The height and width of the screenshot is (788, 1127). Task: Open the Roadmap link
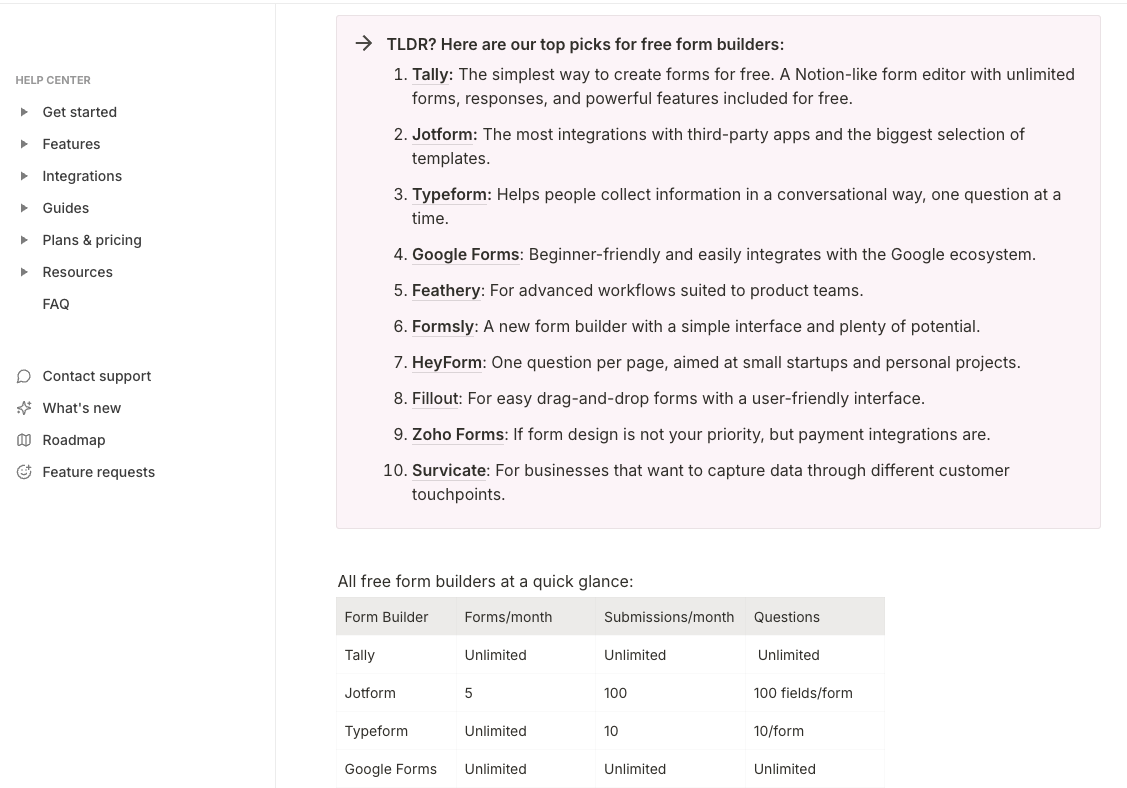point(73,440)
